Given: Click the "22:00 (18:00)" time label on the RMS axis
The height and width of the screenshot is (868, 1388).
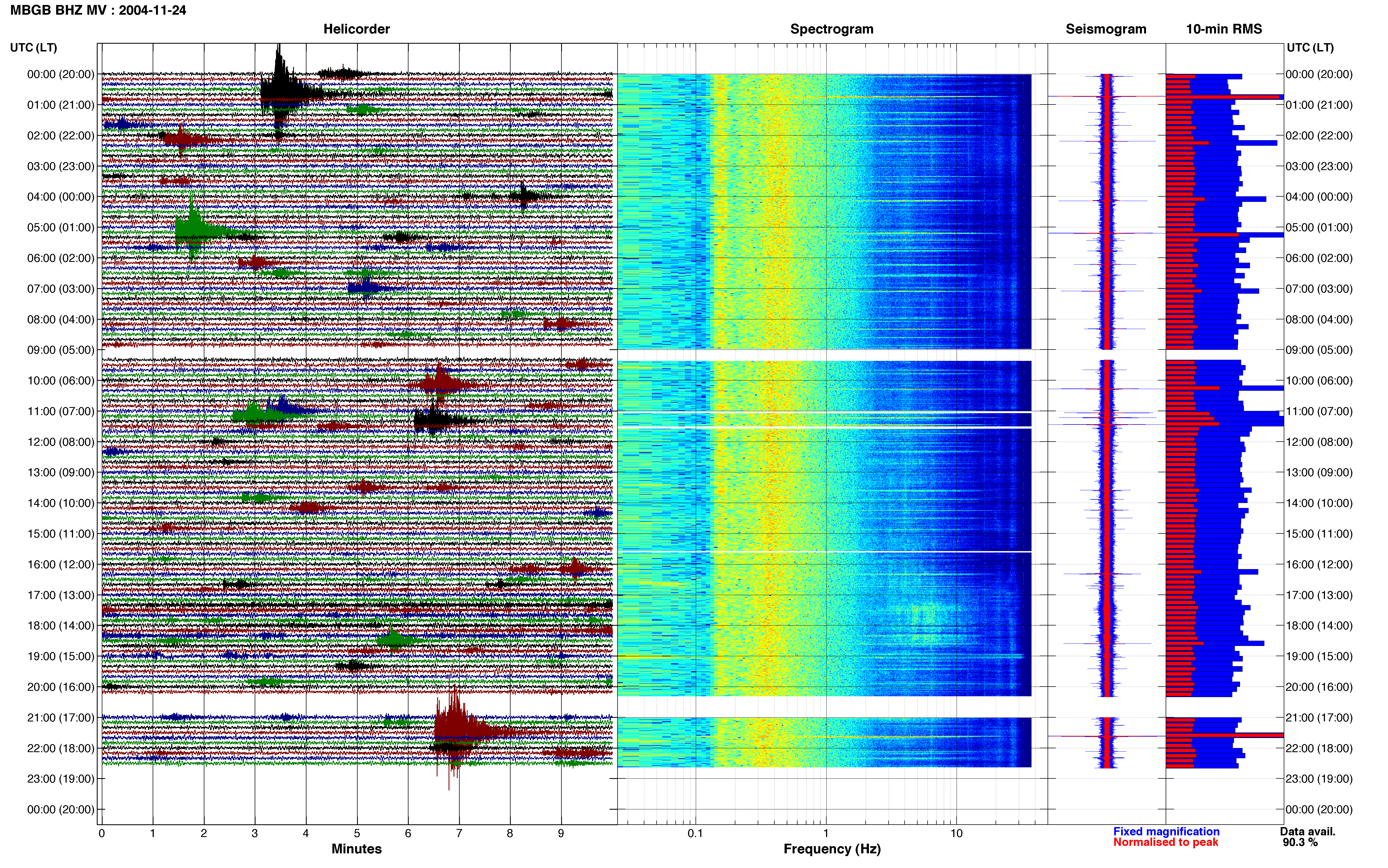Looking at the screenshot, I should click(x=1319, y=748).
